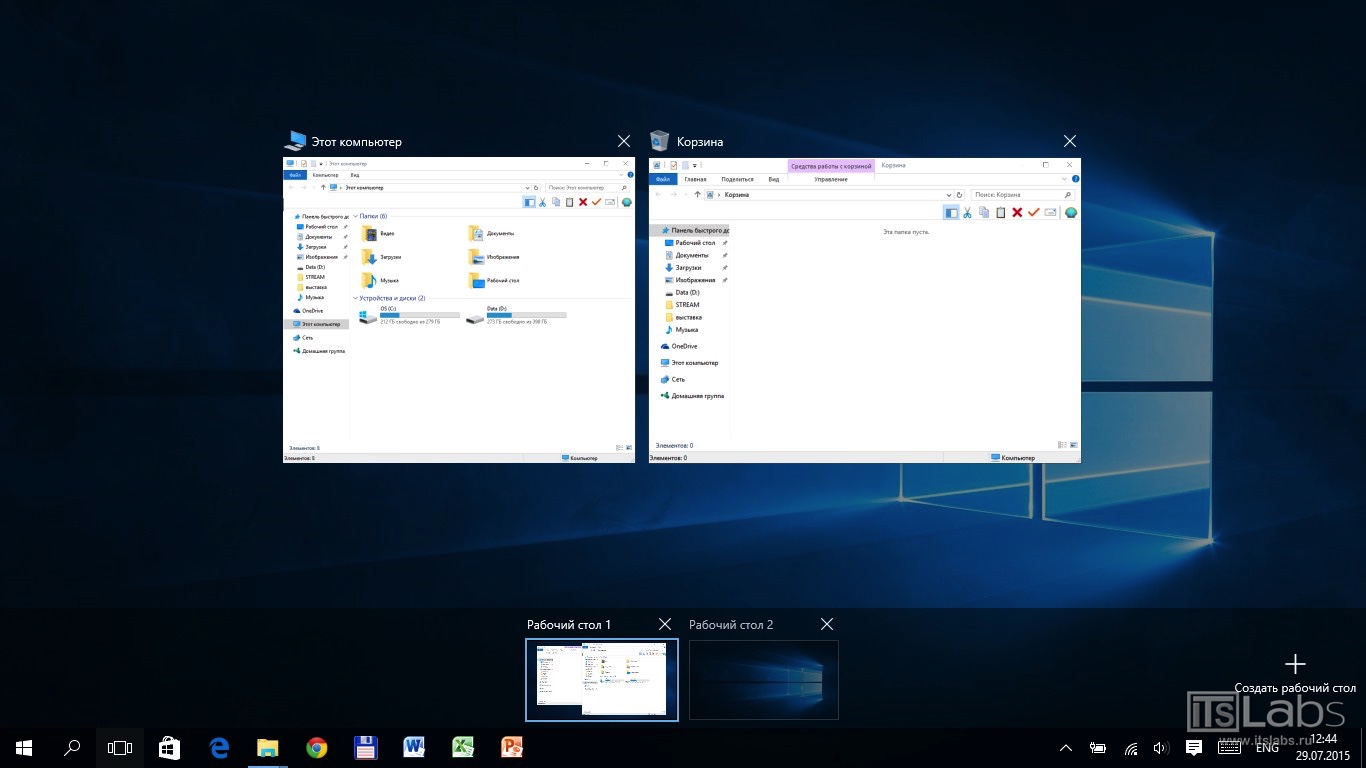
Task: Close the Корзина window in Task View
Action: [1070, 142]
